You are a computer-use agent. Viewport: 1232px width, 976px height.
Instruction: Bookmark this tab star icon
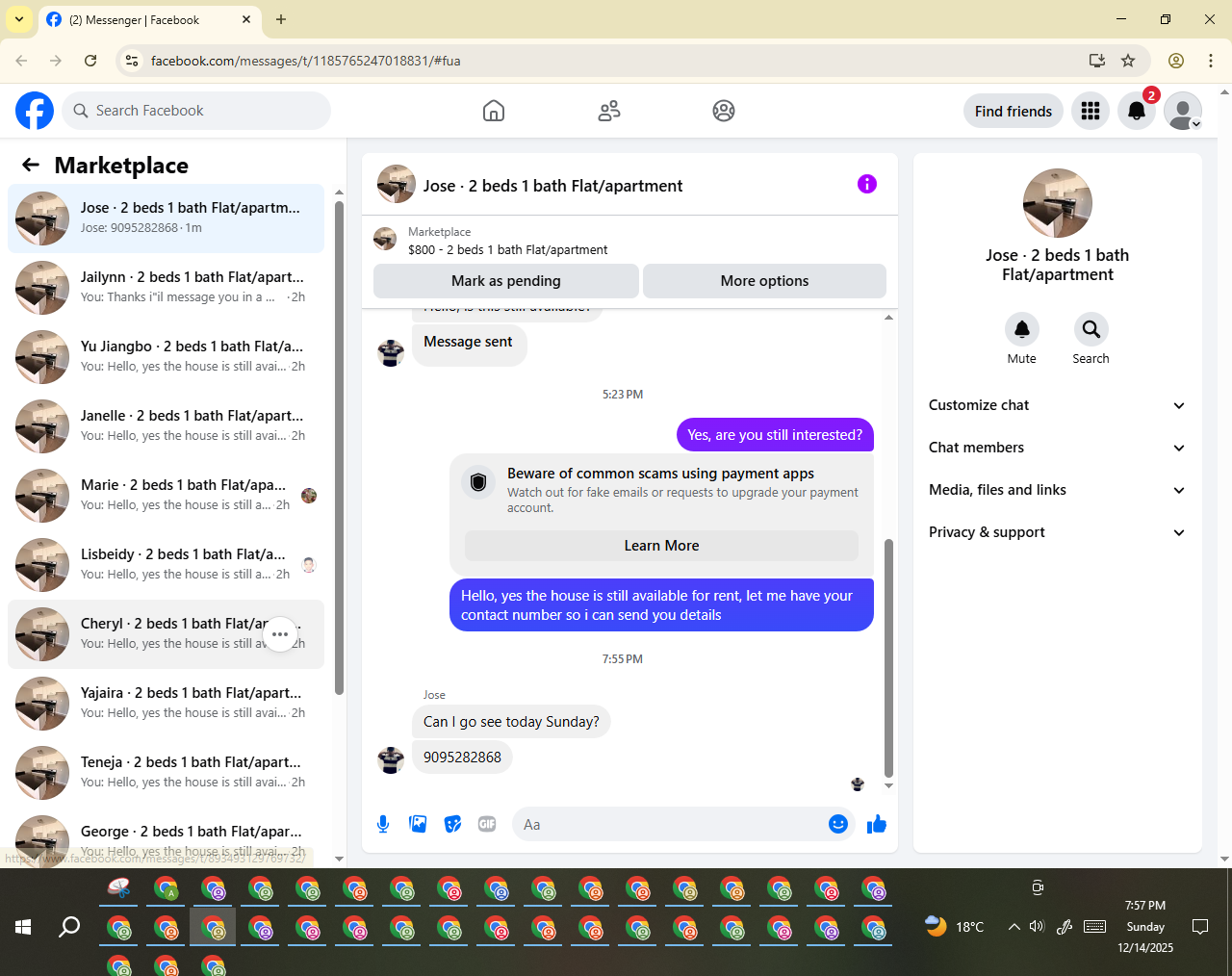pyautogui.click(x=1128, y=61)
